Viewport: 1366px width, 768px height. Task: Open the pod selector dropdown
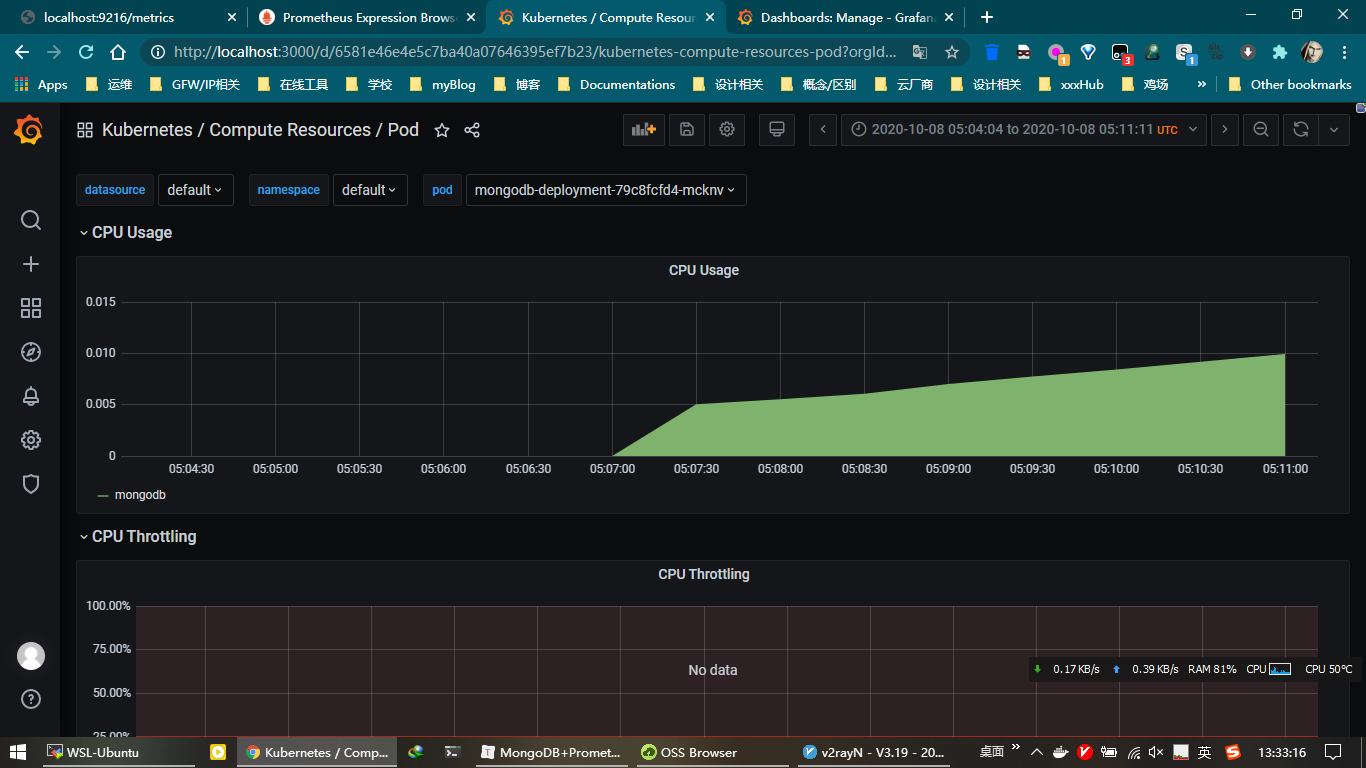[x=605, y=190]
